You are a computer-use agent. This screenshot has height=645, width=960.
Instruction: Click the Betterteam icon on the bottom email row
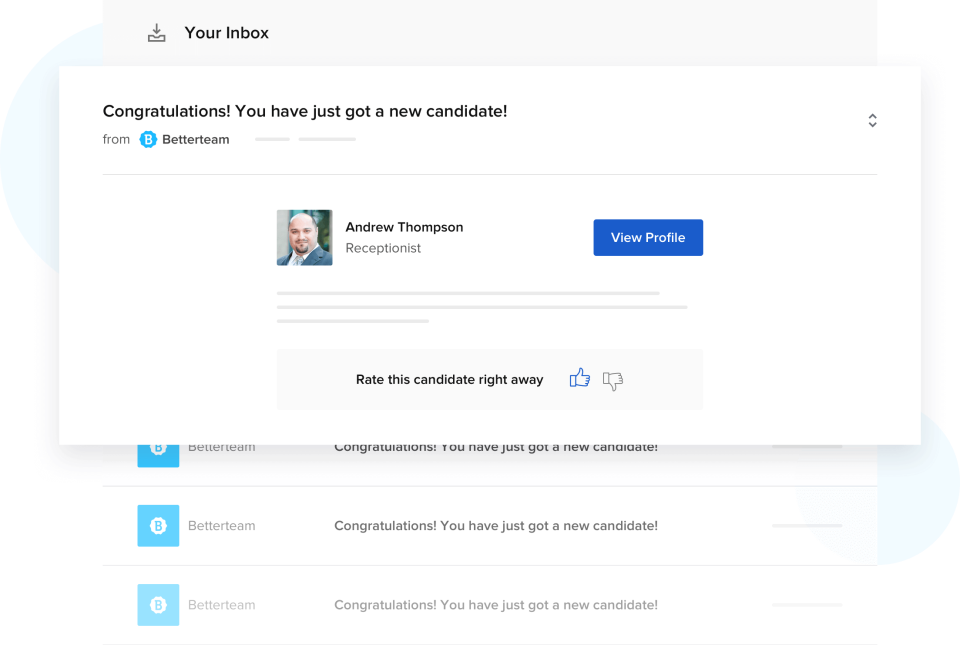(158, 605)
